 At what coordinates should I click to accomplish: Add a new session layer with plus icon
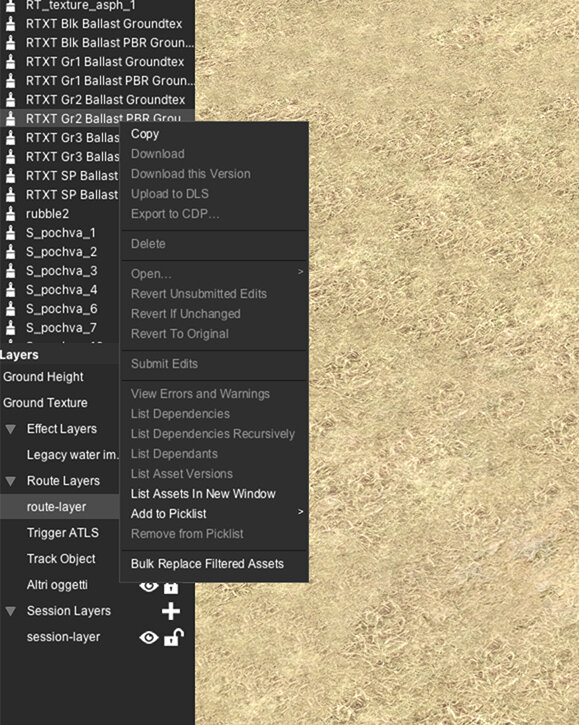171,611
